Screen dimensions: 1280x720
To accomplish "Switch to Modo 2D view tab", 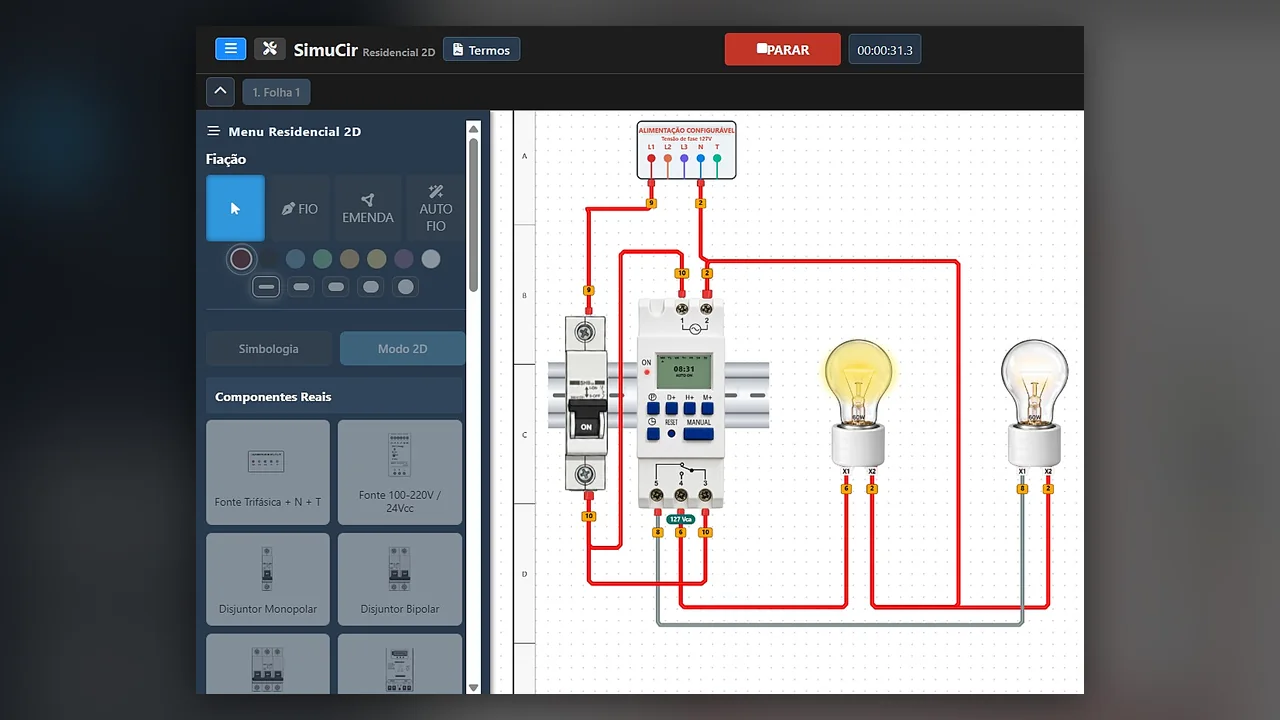I will tap(402, 349).
